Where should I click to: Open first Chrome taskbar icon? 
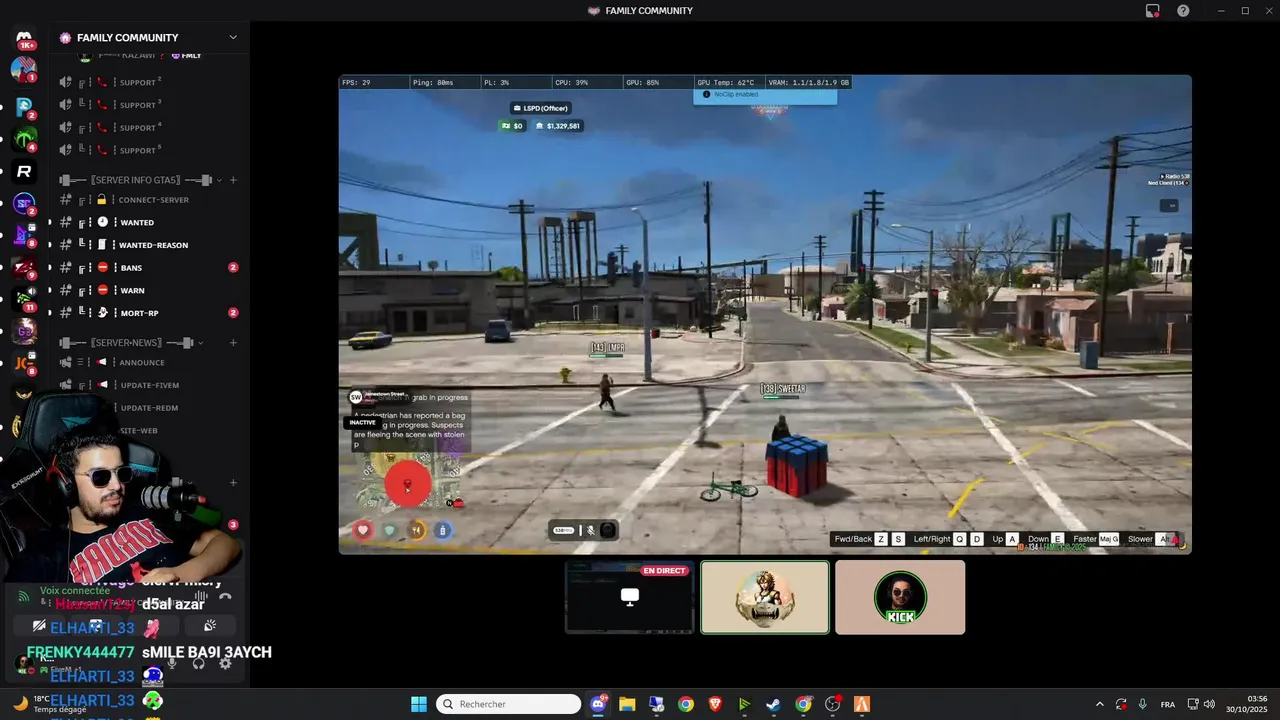pyautogui.click(x=686, y=704)
